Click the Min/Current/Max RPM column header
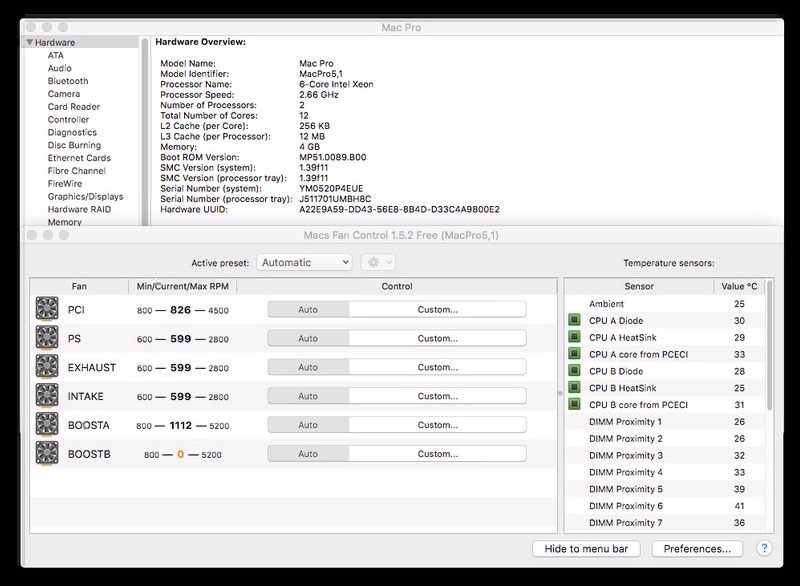Screen dimensions: 800x586 click(183, 286)
